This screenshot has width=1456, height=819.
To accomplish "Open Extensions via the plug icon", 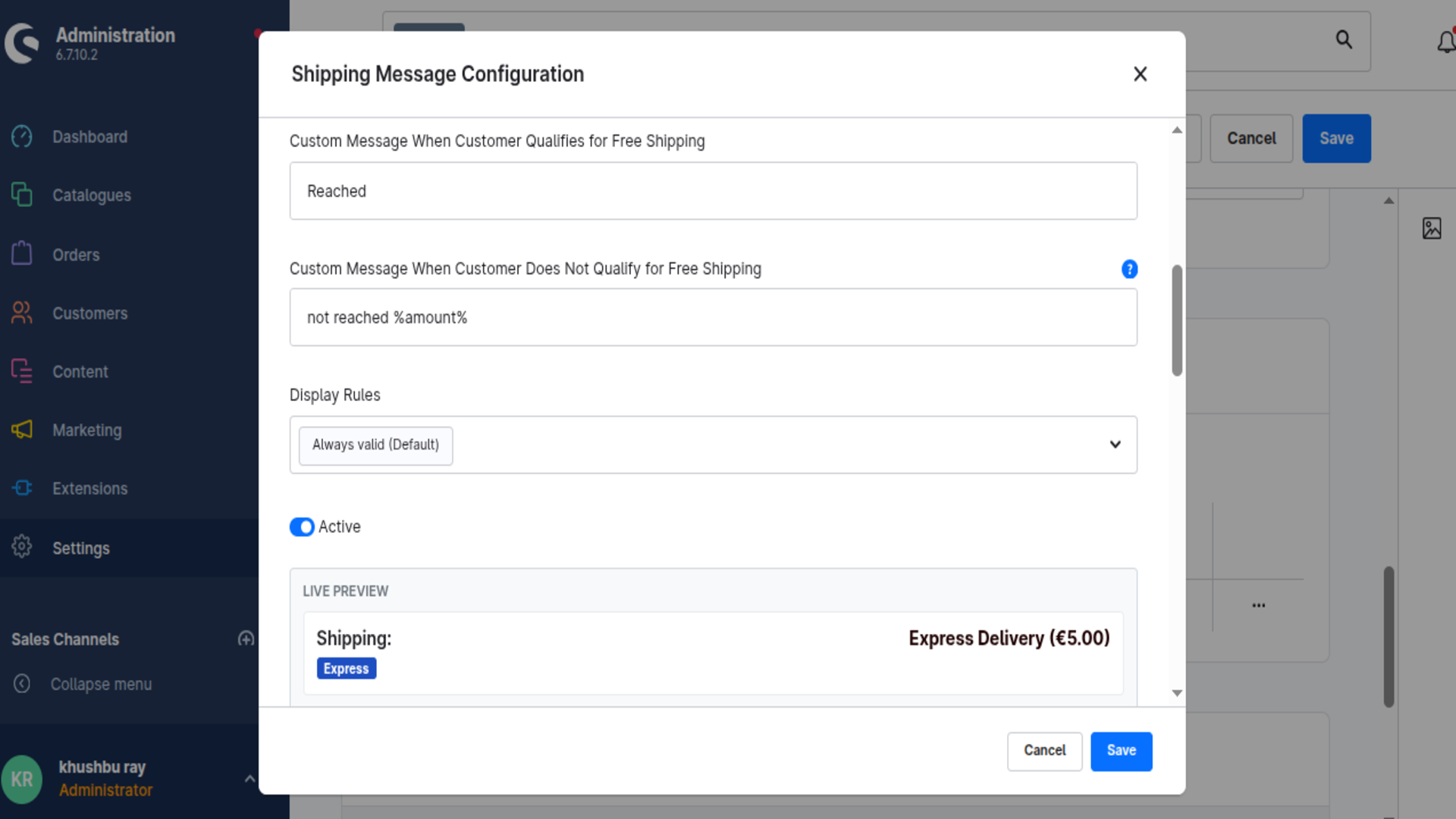I will coord(22,488).
